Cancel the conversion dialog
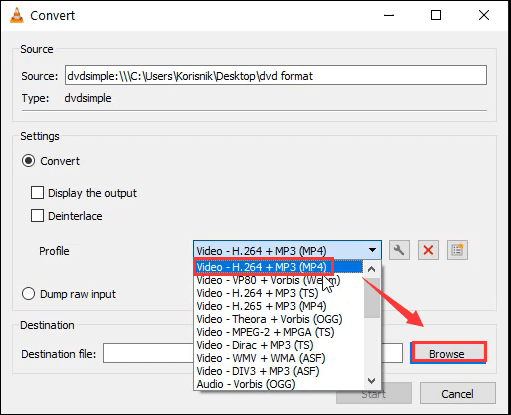Image resolution: width=511 pixels, height=415 pixels. tap(457, 394)
